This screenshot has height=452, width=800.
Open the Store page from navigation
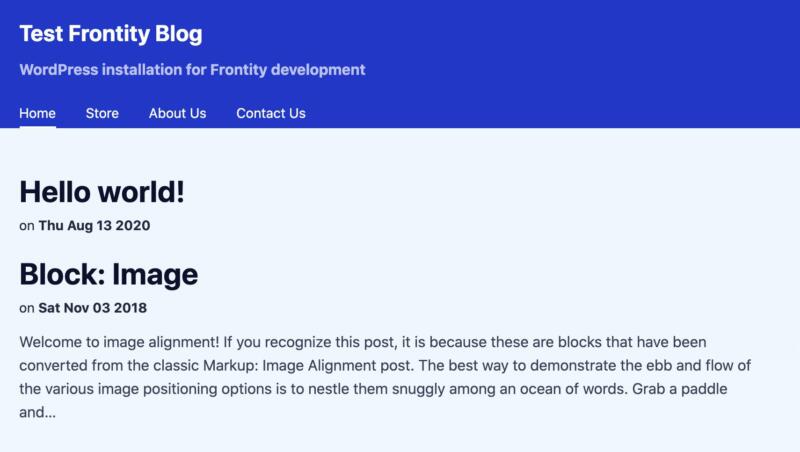(102, 113)
